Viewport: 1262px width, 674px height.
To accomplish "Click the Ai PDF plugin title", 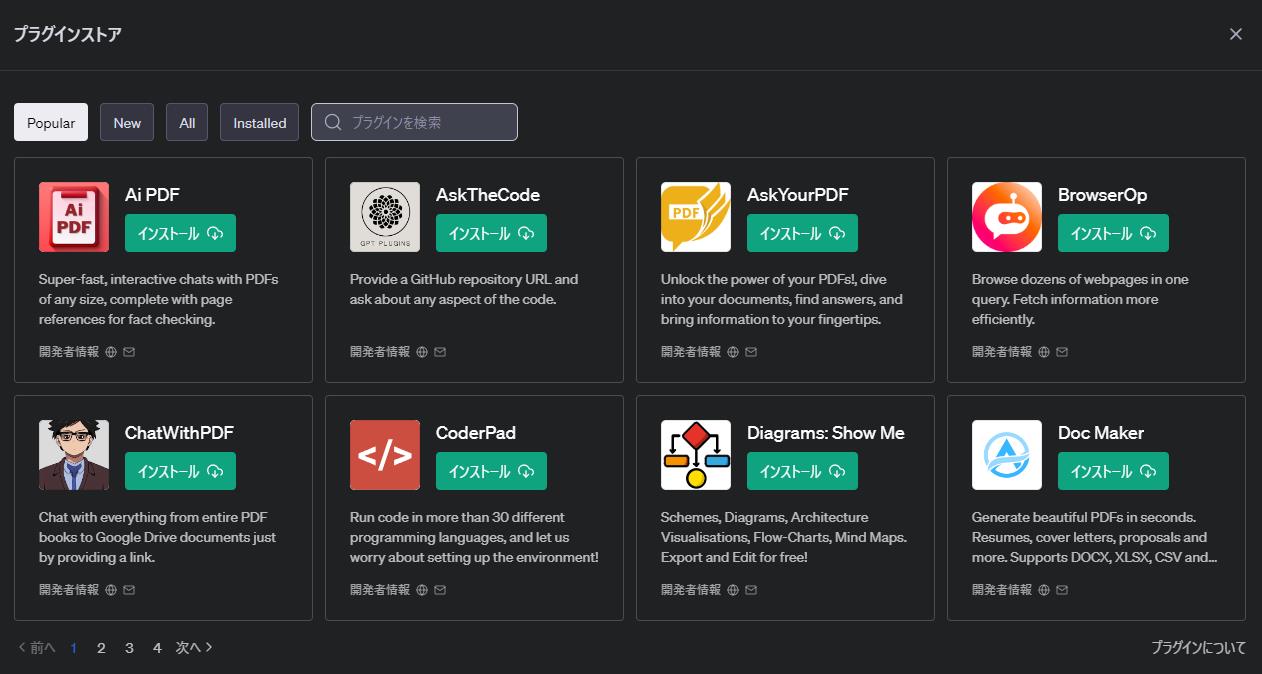I will pyautogui.click(x=152, y=195).
